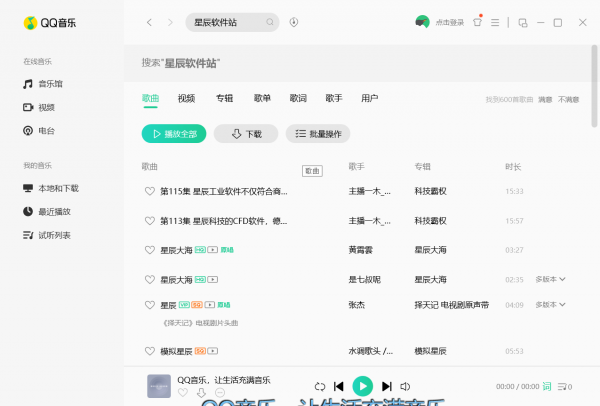Click the search magnifier icon
This screenshot has width=600, height=406.
point(270,22)
